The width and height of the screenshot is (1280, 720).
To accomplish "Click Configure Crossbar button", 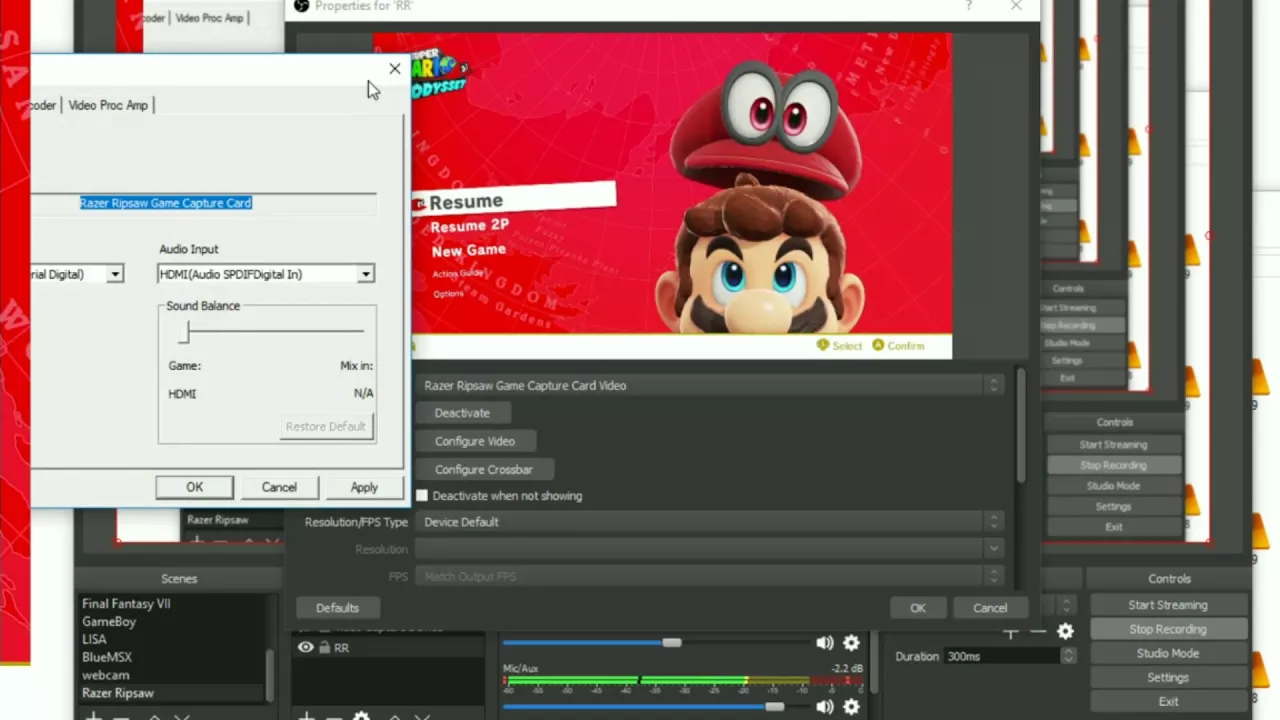I will (484, 469).
